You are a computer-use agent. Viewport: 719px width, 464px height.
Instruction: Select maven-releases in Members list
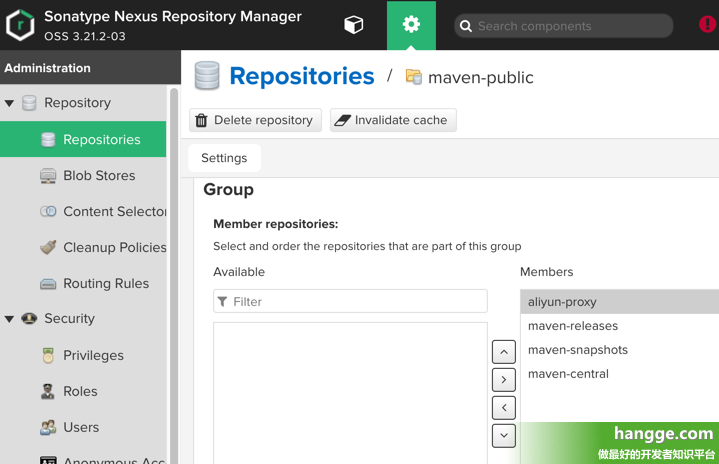pos(619,326)
